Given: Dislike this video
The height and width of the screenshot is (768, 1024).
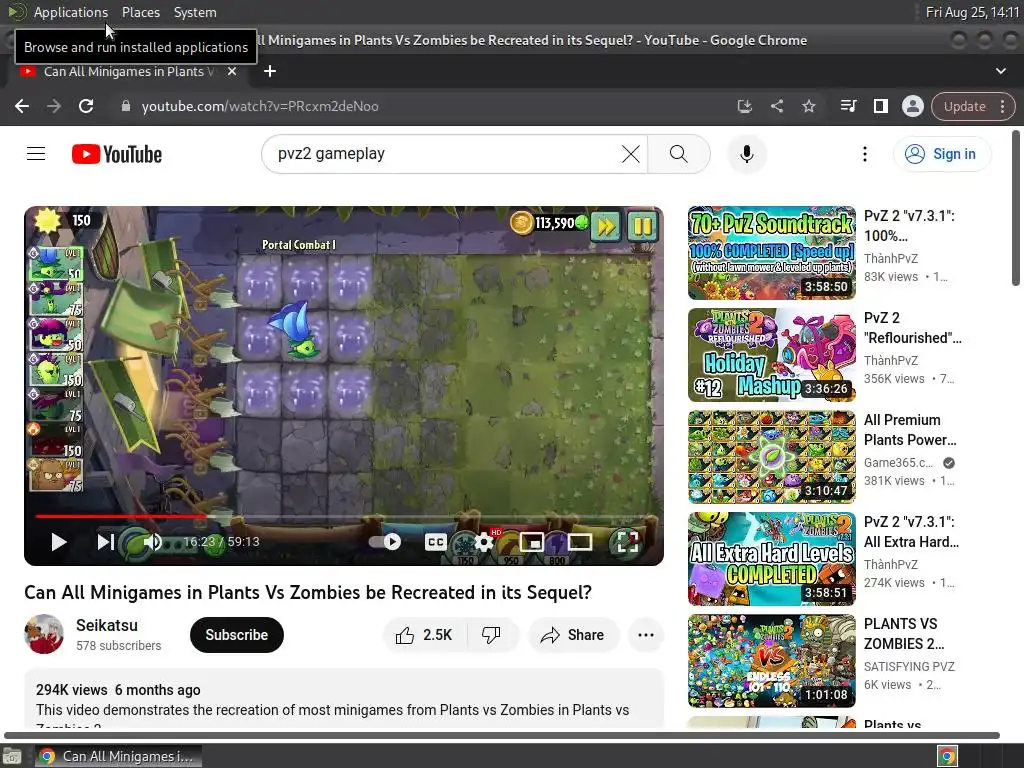Looking at the screenshot, I should click(492, 635).
